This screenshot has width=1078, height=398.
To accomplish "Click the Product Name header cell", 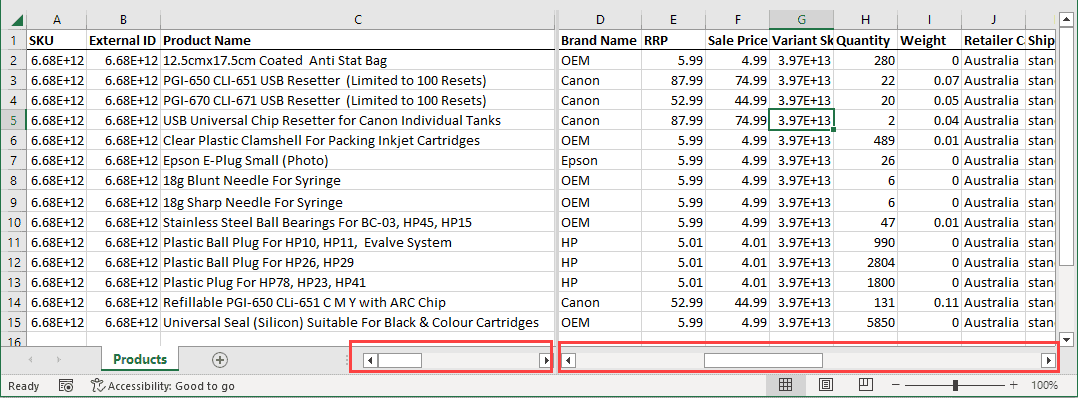I will 358,41.
